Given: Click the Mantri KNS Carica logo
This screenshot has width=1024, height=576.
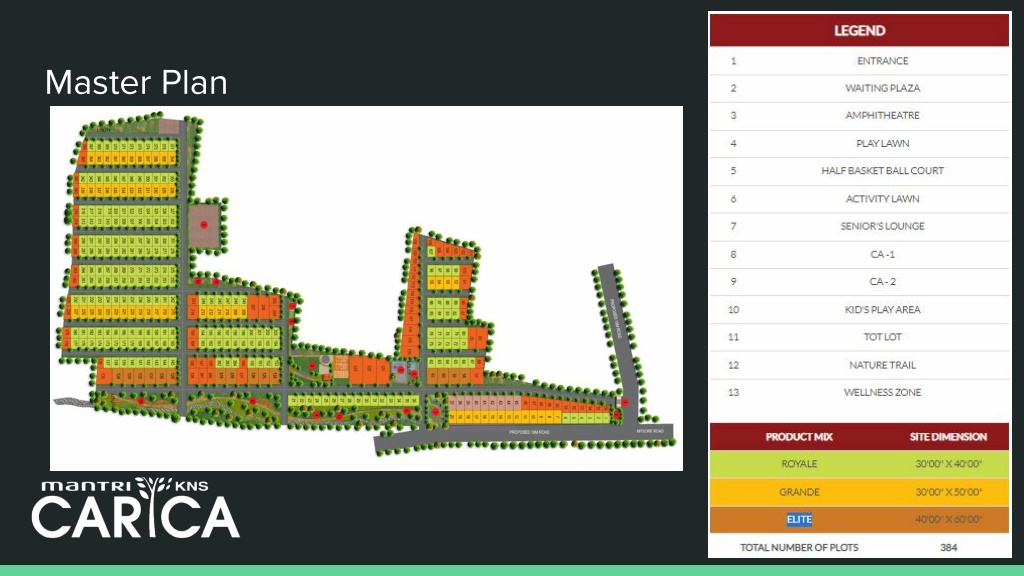Looking at the screenshot, I should 136,507.
